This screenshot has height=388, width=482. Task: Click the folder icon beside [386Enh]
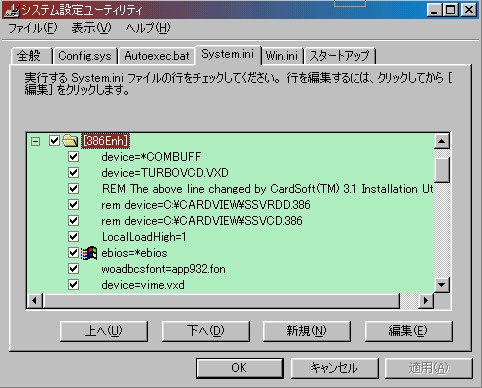pos(70,141)
